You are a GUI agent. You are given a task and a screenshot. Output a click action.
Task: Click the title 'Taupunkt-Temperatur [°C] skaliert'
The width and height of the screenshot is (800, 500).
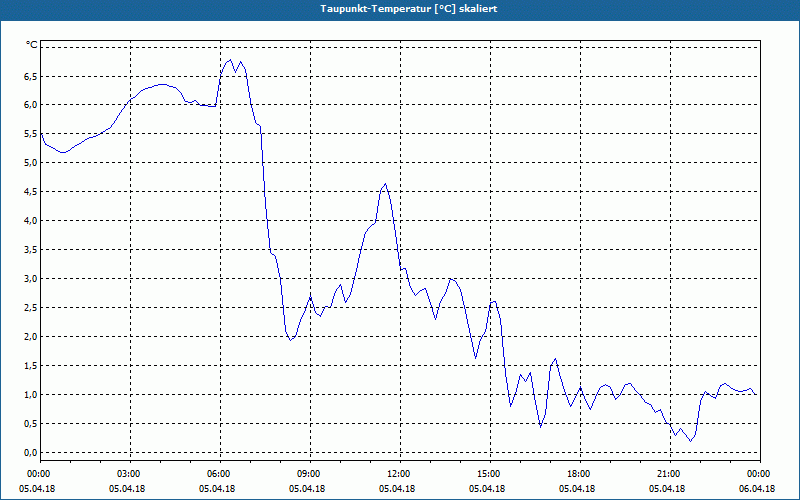[x=409, y=9]
